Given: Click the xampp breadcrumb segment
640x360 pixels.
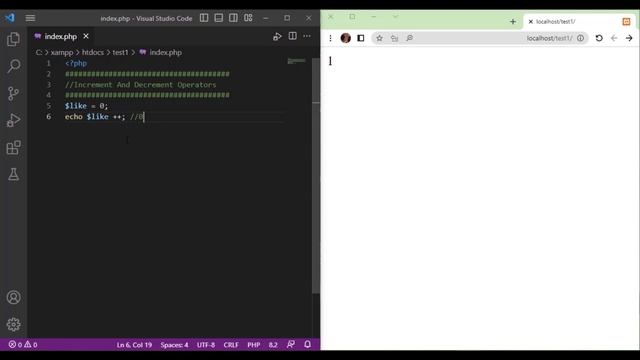Looking at the screenshot, I should tap(62, 52).
